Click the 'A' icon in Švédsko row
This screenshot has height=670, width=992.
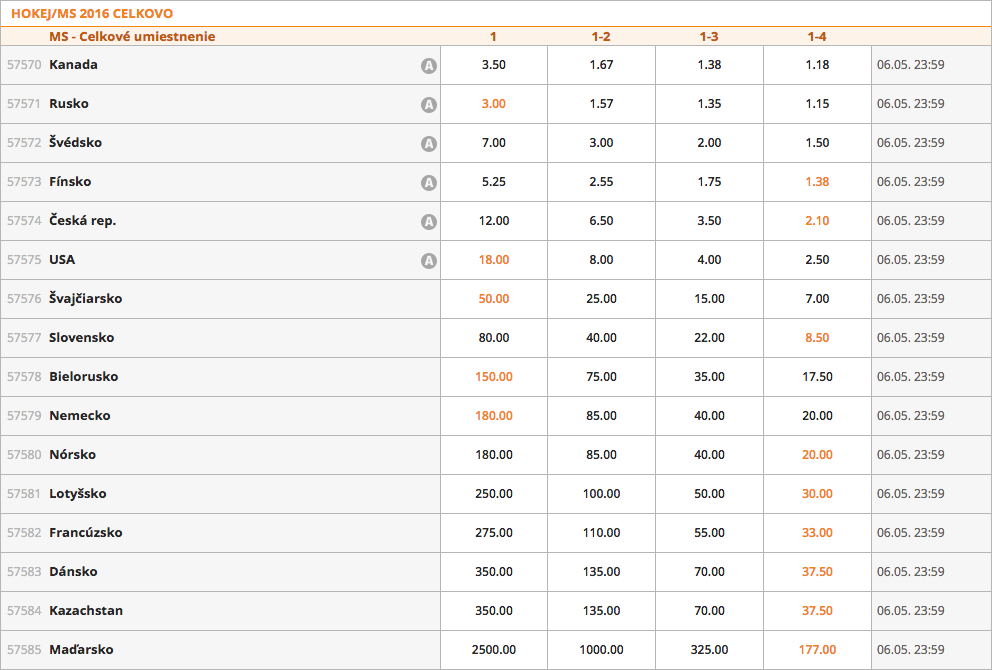tap(428, 144)
